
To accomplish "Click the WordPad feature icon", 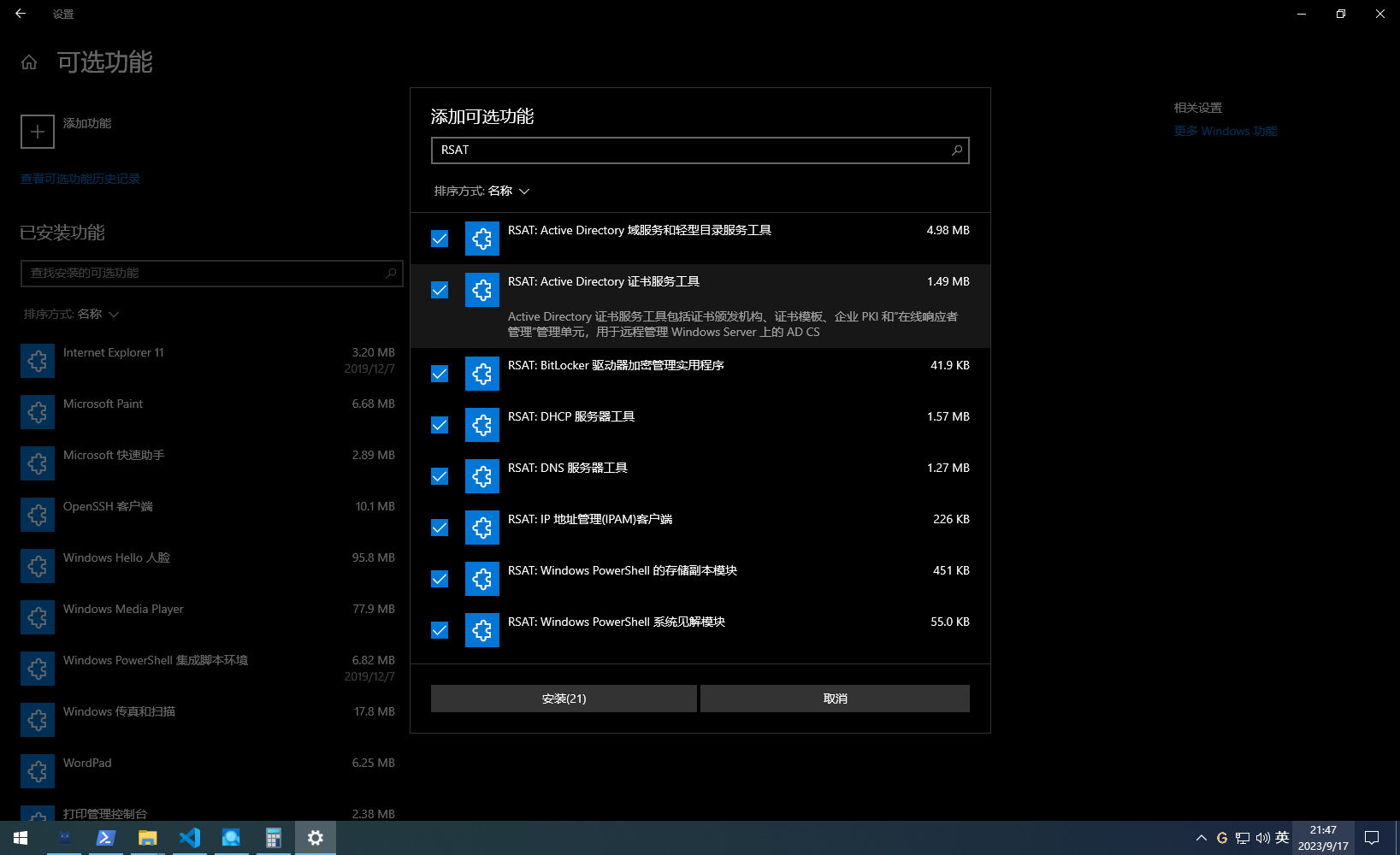I will point(38,771).
